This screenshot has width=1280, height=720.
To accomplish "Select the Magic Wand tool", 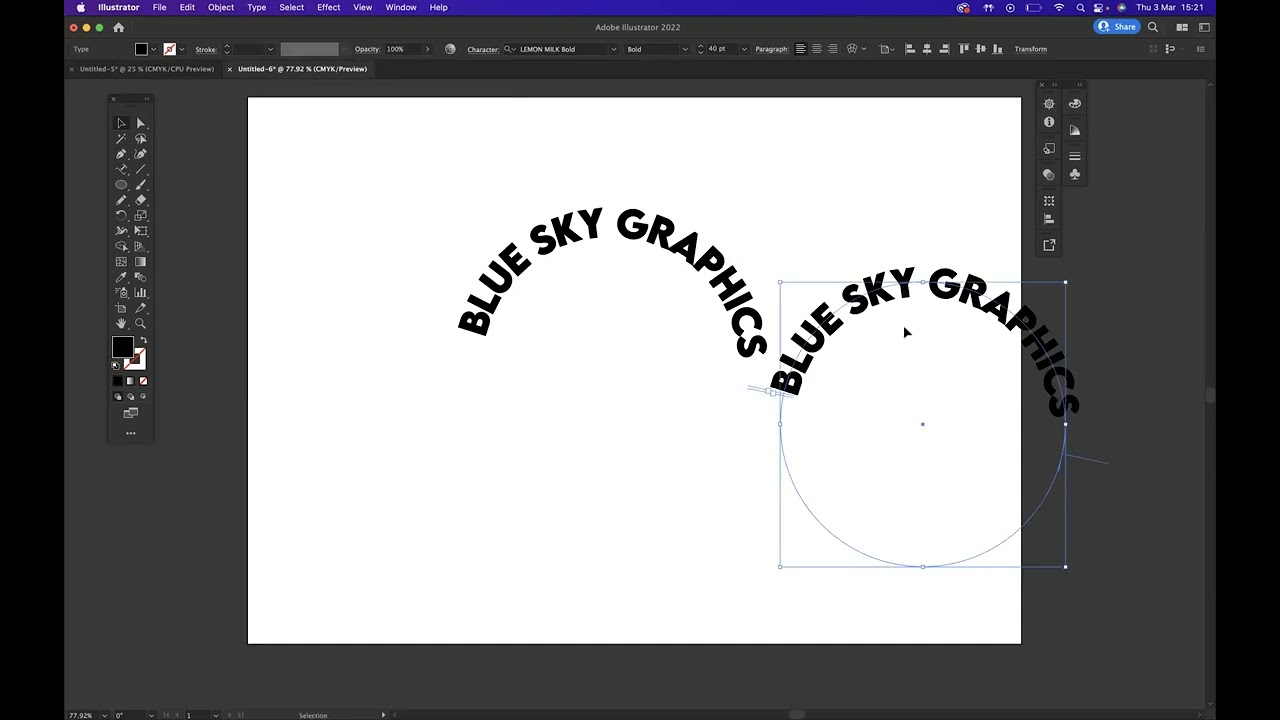I will 121,138.
